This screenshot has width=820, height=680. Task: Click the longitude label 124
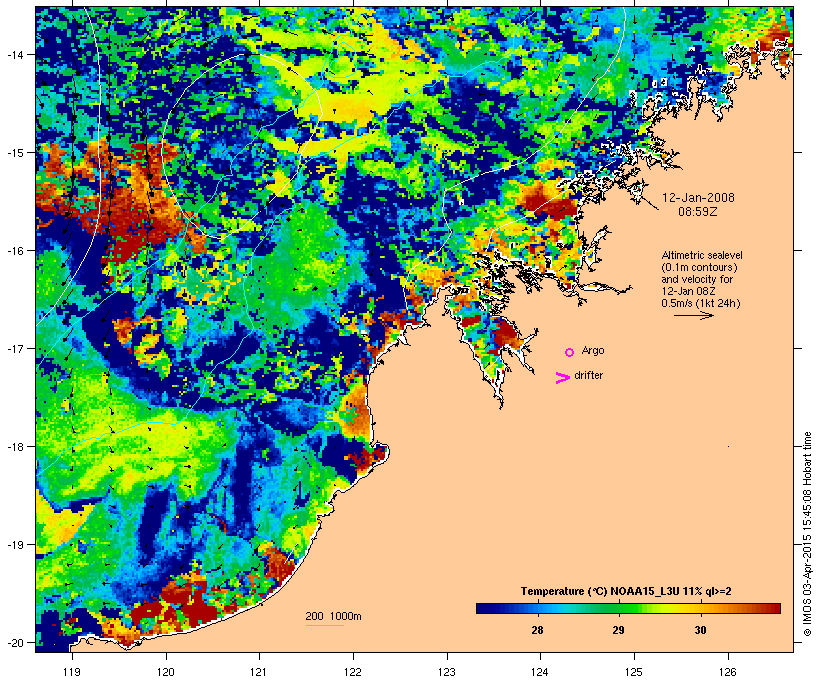pos(540,672)
